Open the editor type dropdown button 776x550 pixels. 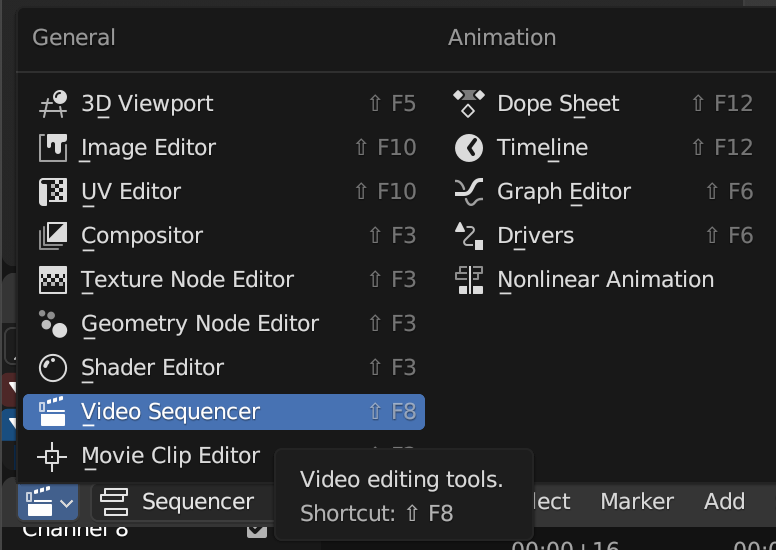tap(47, 501)
